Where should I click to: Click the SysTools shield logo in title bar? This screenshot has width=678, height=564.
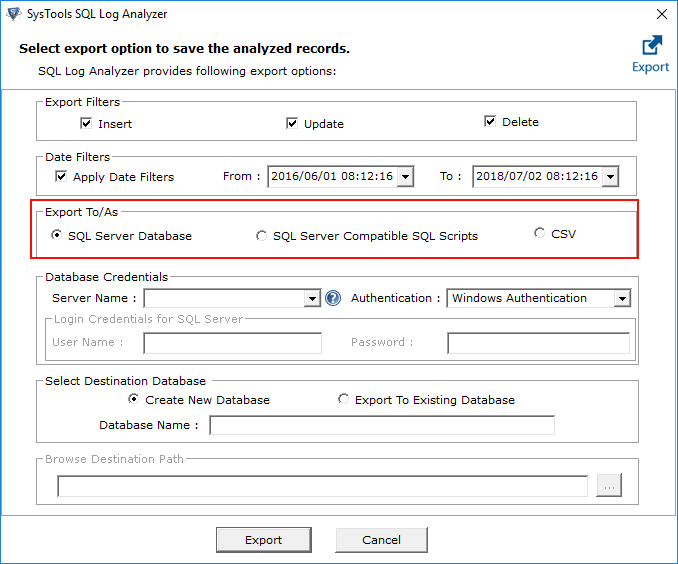click(x=13, y=13)
